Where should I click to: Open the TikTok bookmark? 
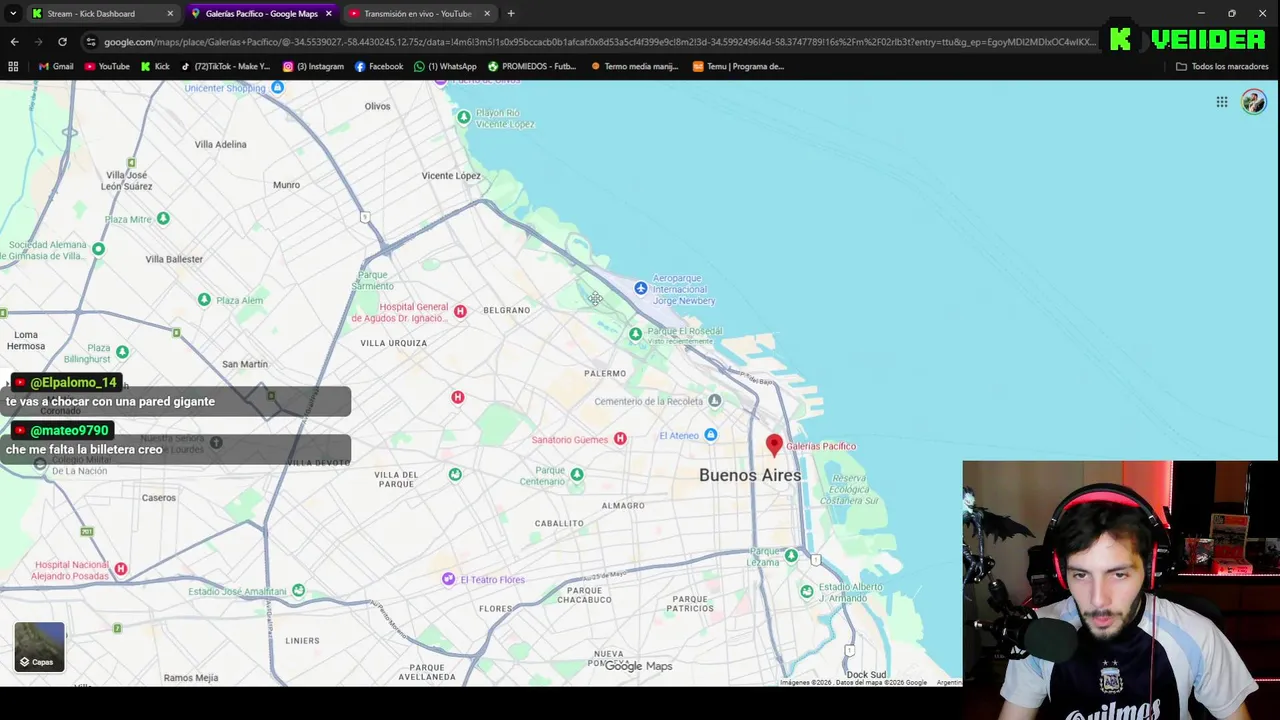tap(226, 67)
